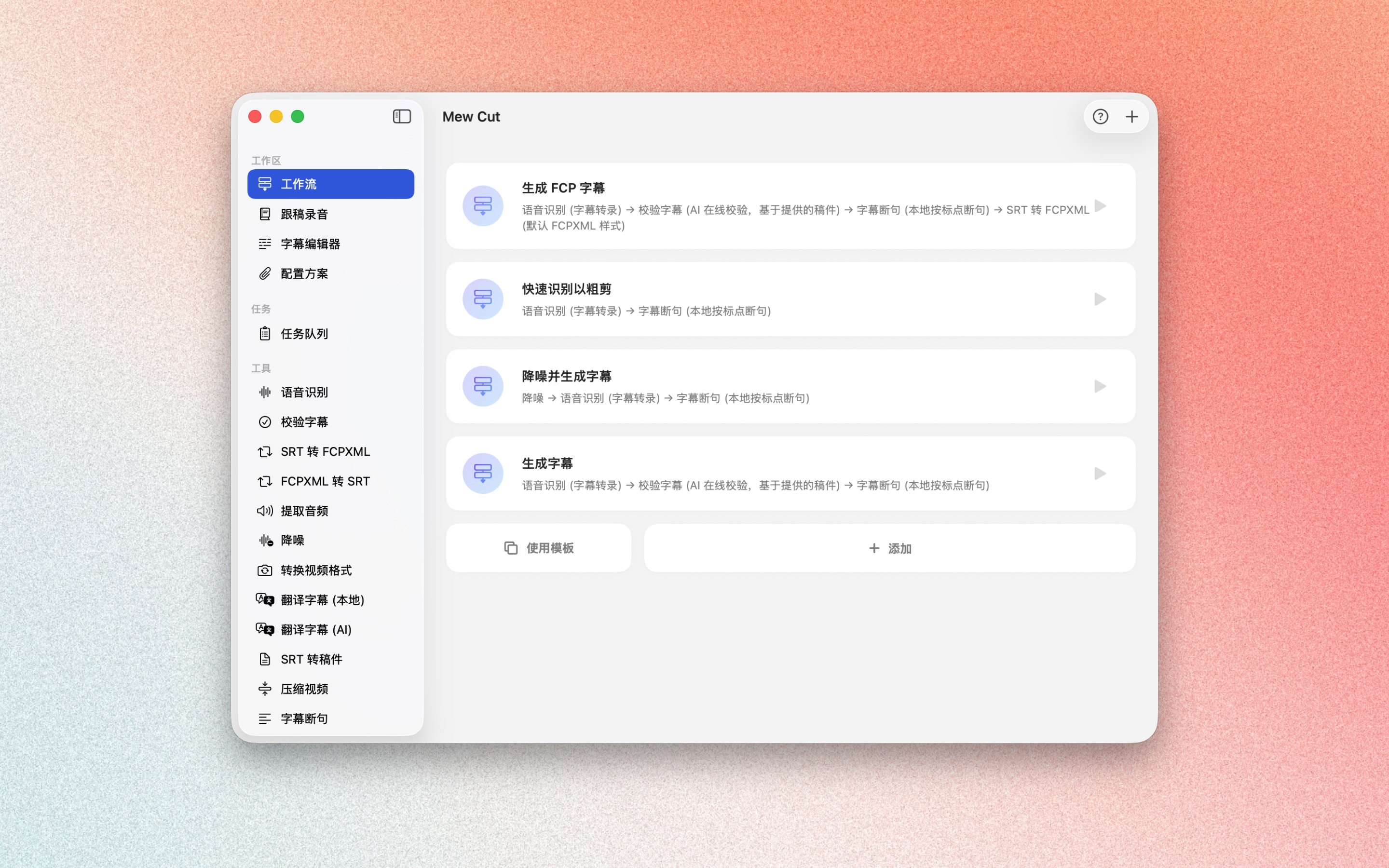Open the help question mark button

point(1100,117)
